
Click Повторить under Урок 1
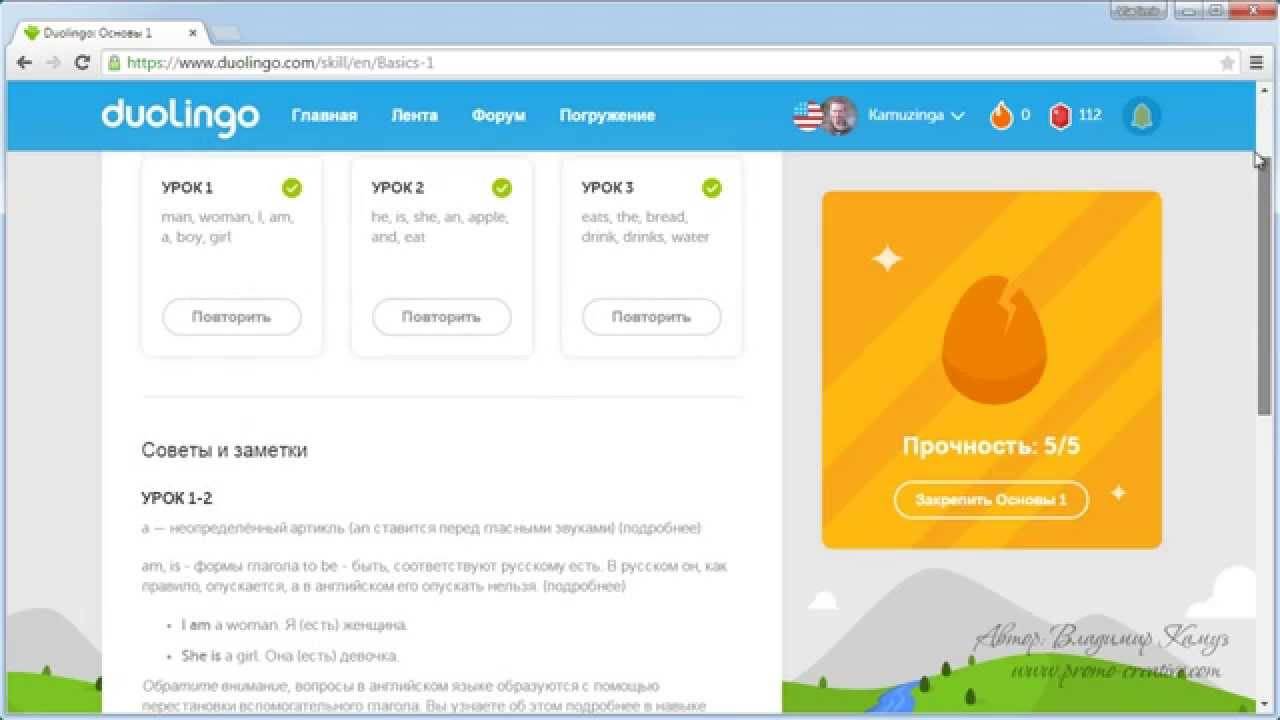click(232, 317)
